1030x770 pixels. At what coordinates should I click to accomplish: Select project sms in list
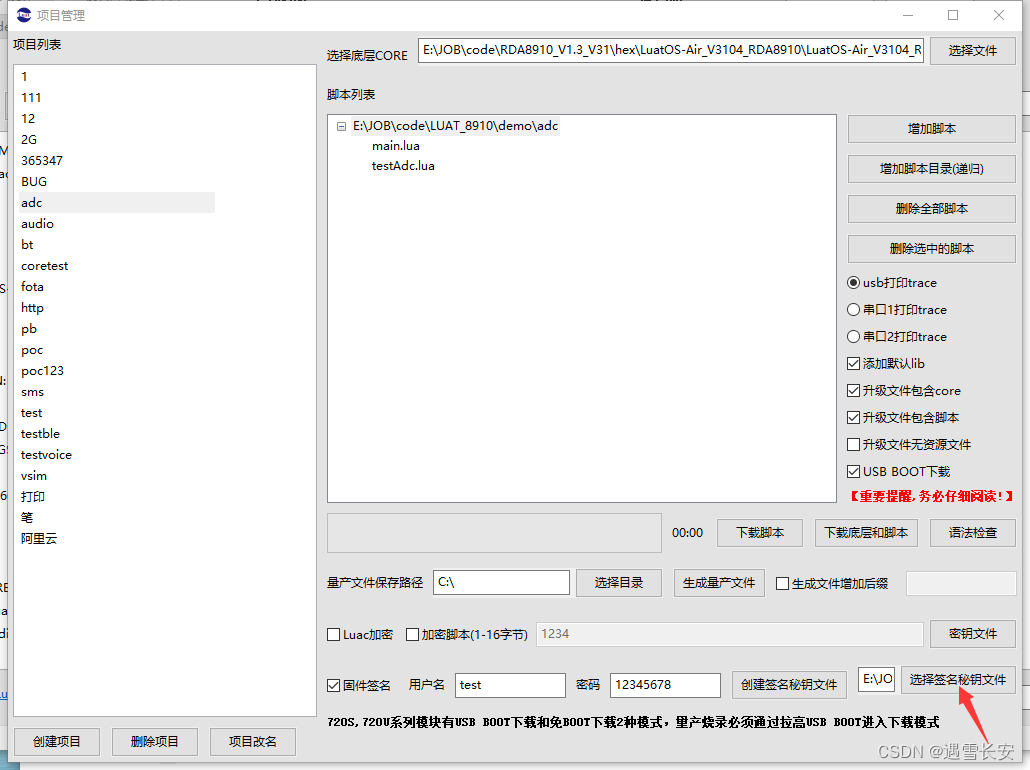point(32,392)
